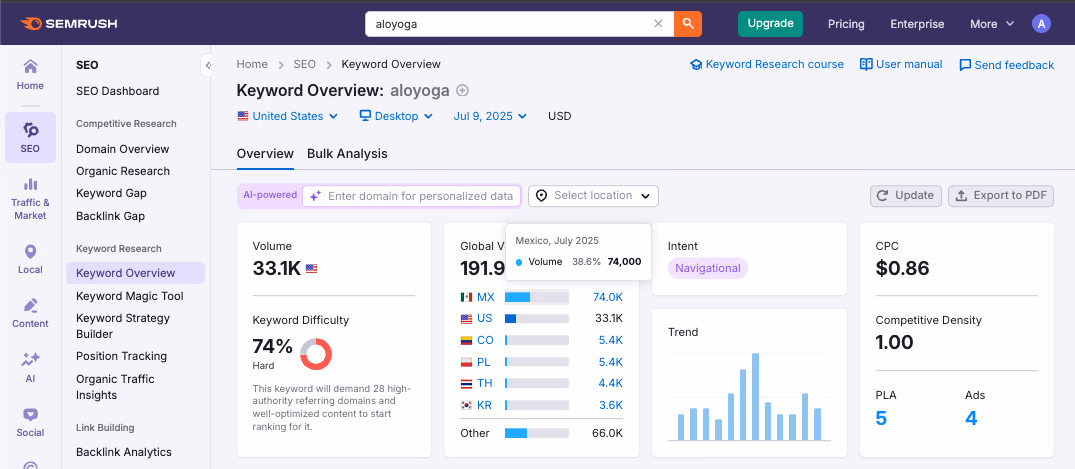Click the Update button

906,195
